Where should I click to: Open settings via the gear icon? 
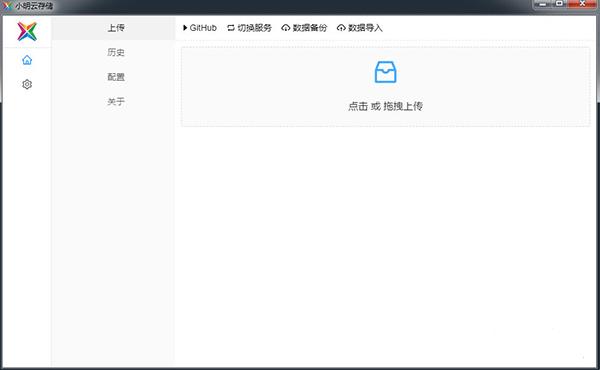click(27, 84)
